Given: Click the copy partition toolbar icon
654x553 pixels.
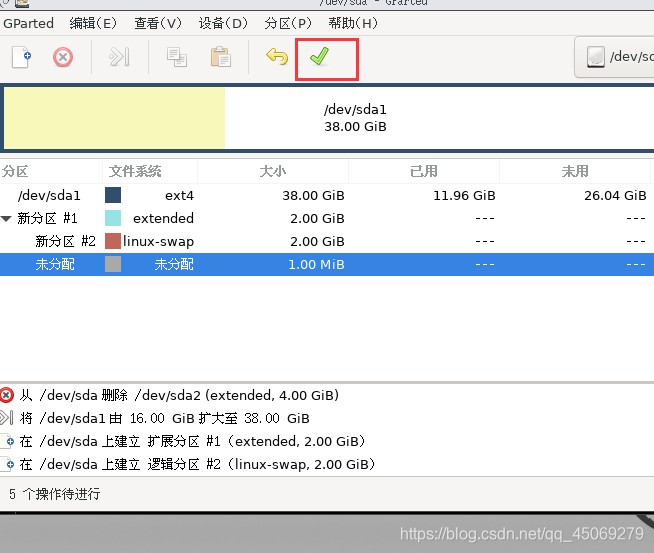Looking at the screenshot, I should (177, 57).
